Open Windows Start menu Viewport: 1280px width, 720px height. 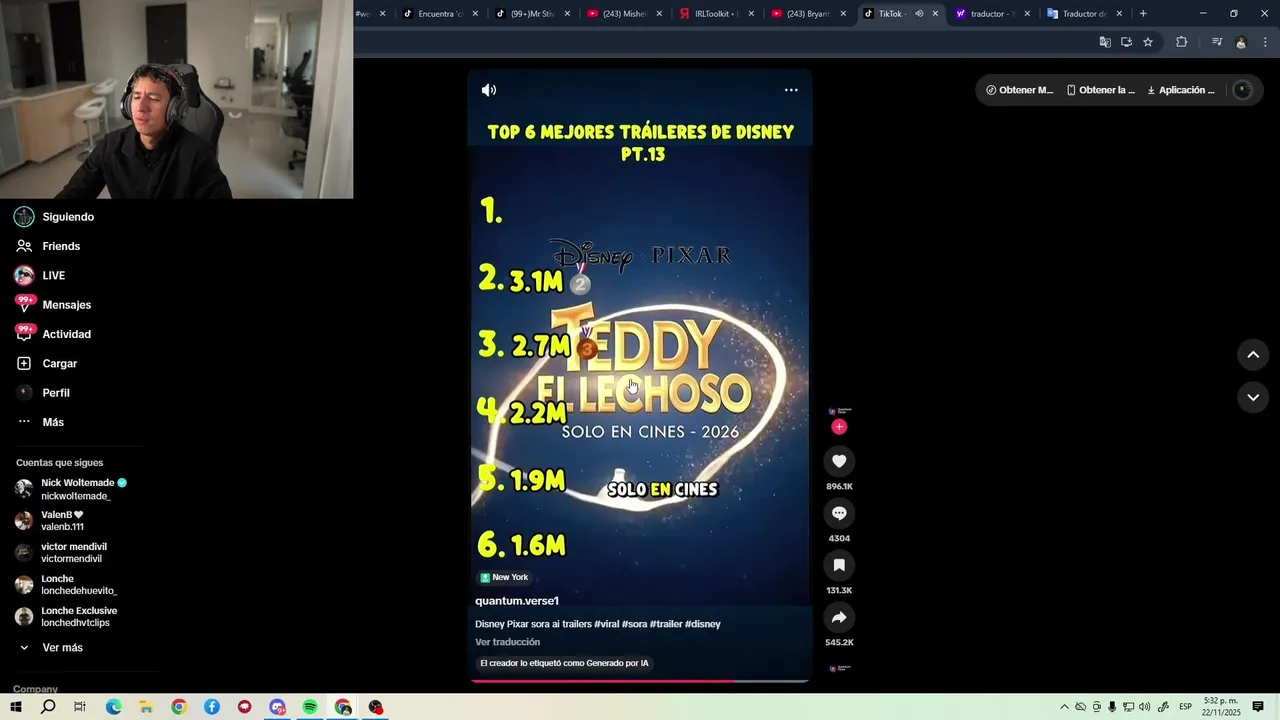(16, 707)
